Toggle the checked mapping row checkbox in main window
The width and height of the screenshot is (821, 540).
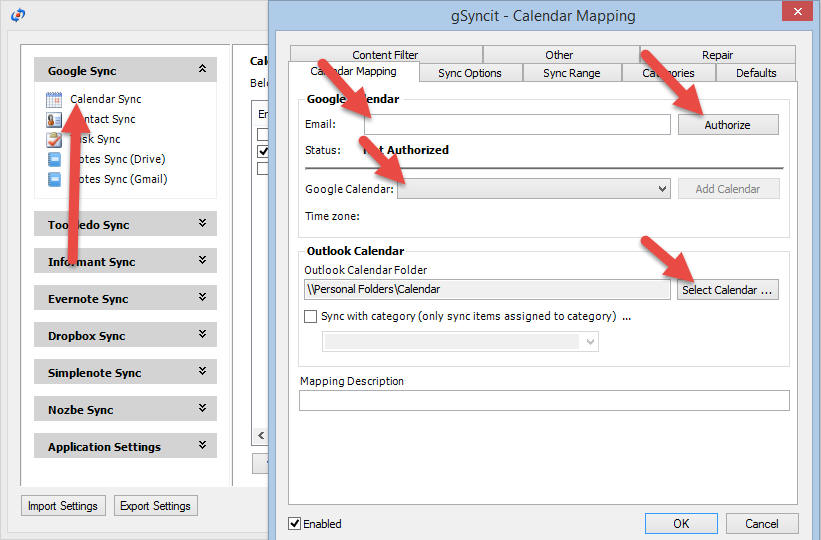pos(263,151)
